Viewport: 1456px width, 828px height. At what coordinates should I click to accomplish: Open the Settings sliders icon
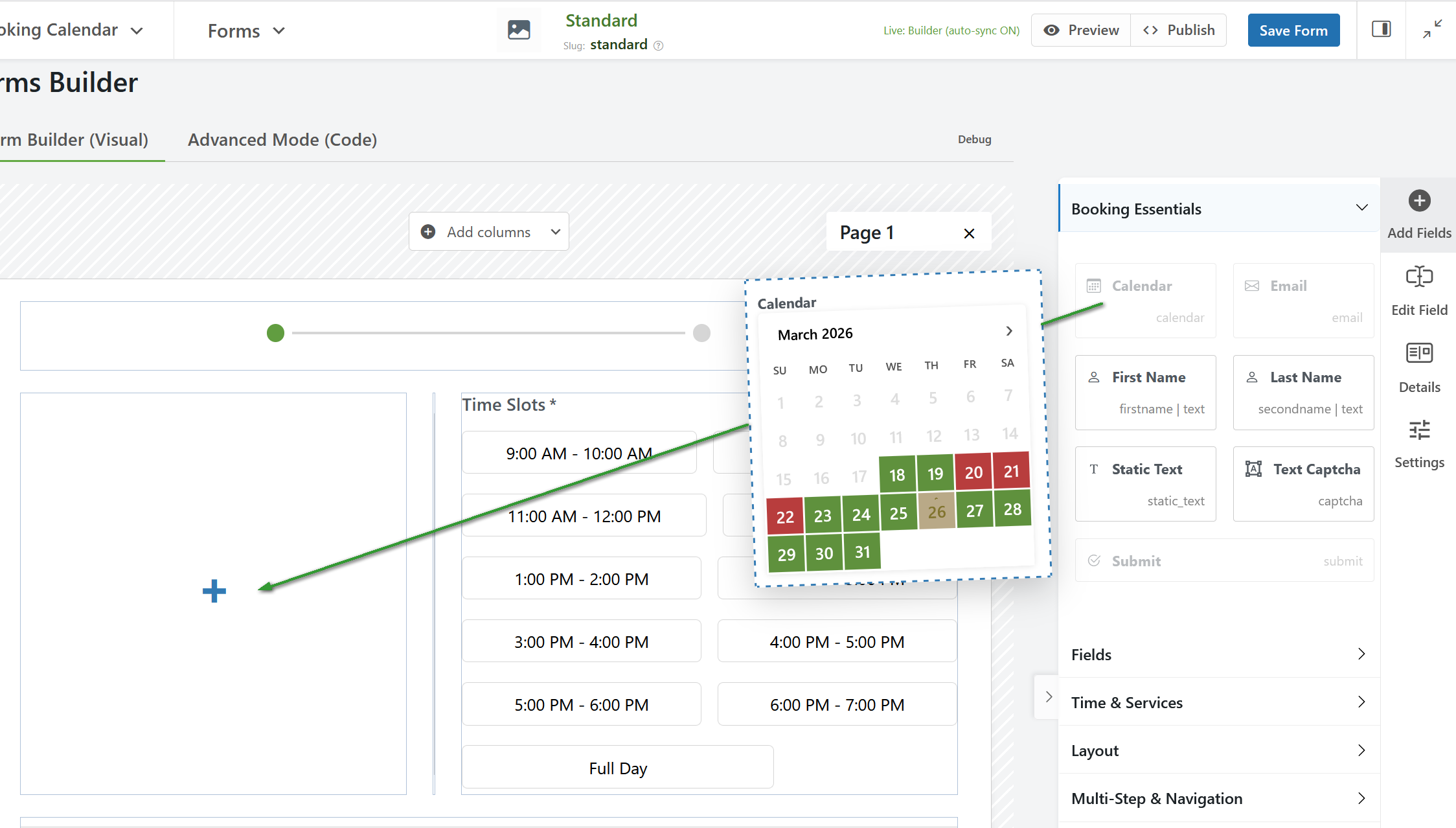pos(1419,430)
